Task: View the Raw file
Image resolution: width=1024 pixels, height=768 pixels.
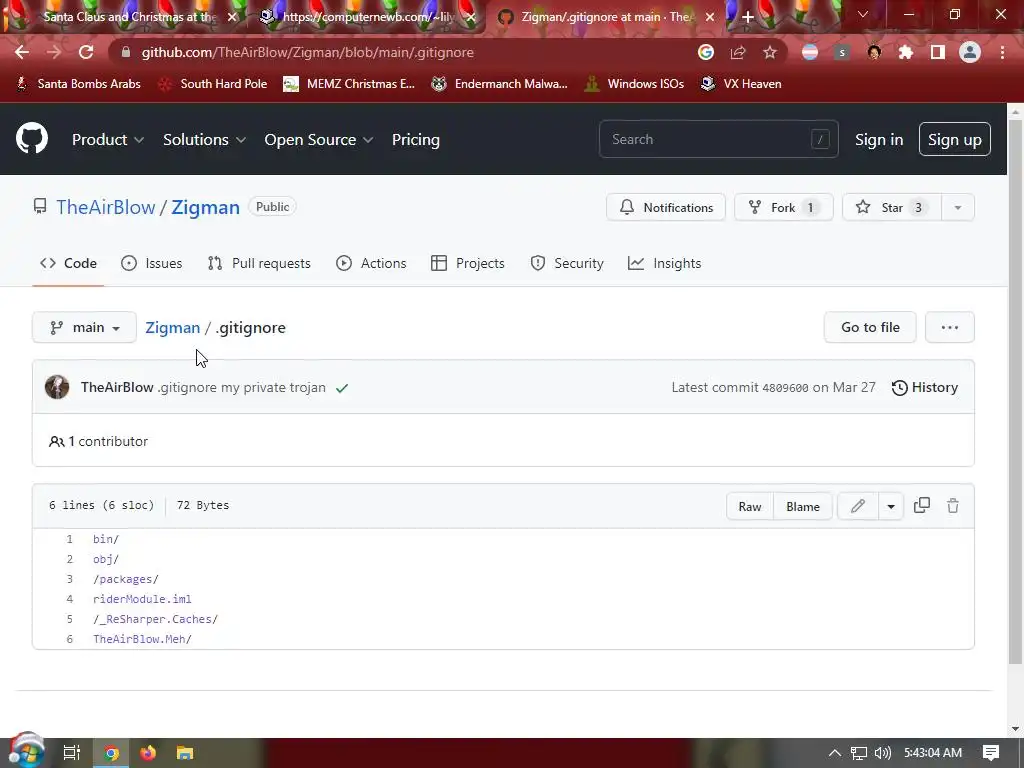Action: coord(750,506)
